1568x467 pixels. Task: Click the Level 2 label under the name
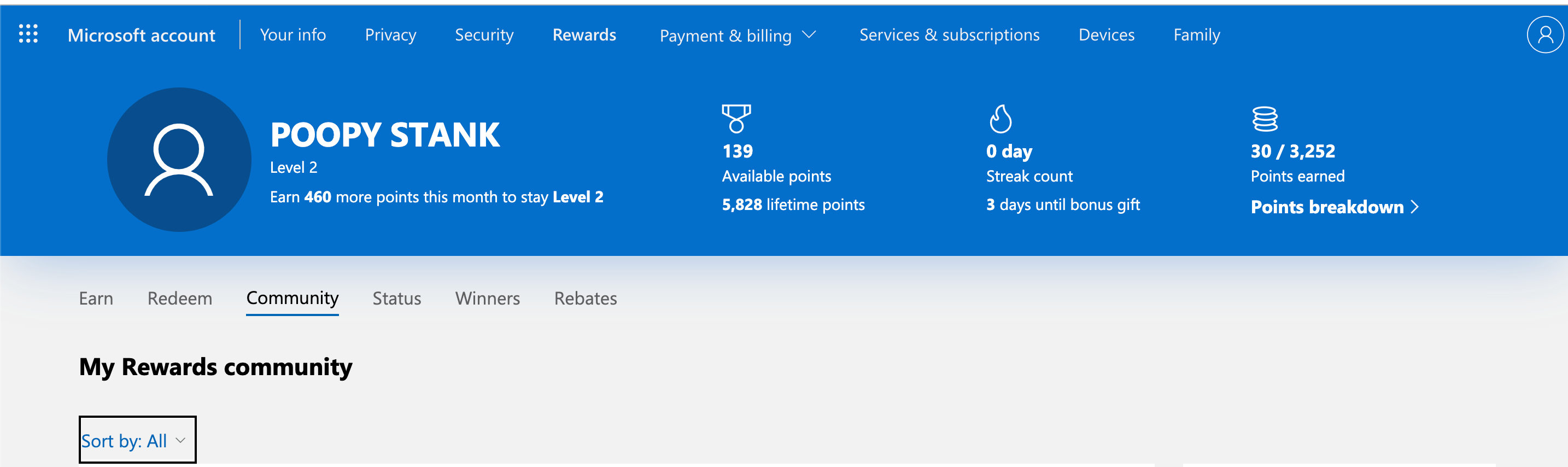point(294,167)
